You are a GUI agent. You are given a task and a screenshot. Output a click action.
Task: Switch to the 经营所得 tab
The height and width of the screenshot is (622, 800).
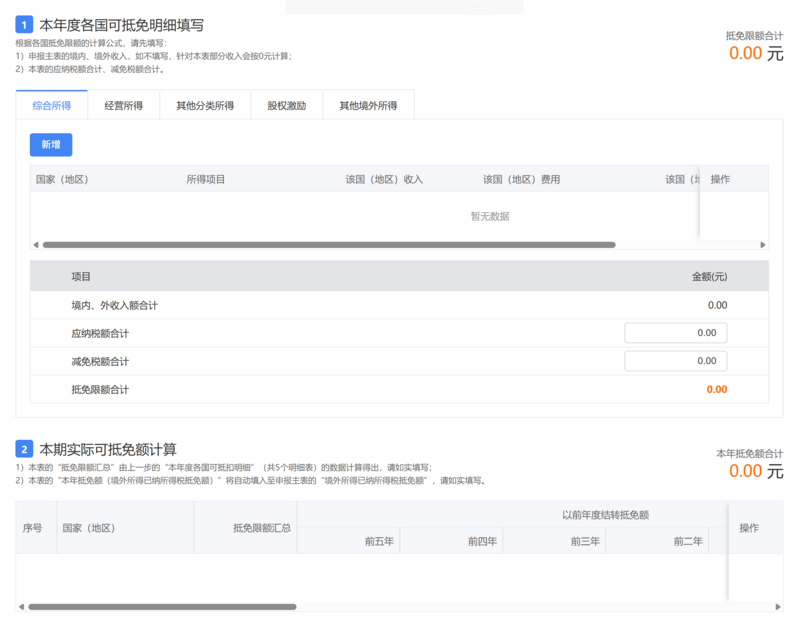(x=123, y=106)
